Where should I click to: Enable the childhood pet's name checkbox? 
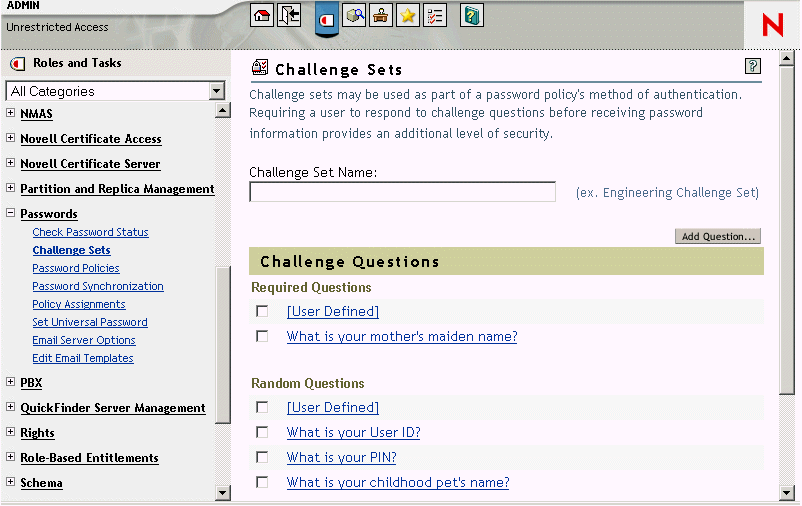[262, 483]
